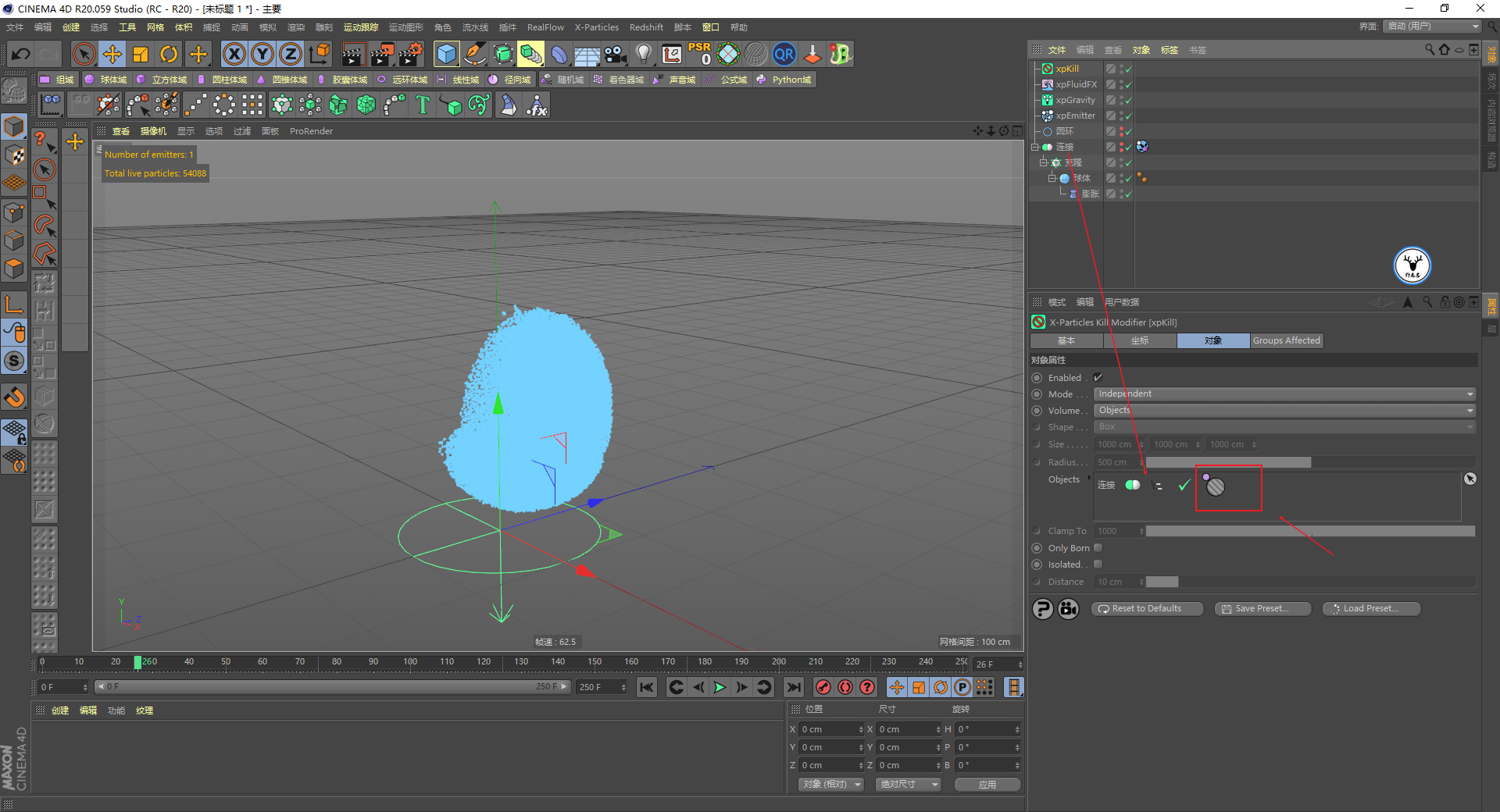The height and width of the screenshot is (812, 1500).
Task: Select the xpEmitter object icon
Action: pos(1048,116)
